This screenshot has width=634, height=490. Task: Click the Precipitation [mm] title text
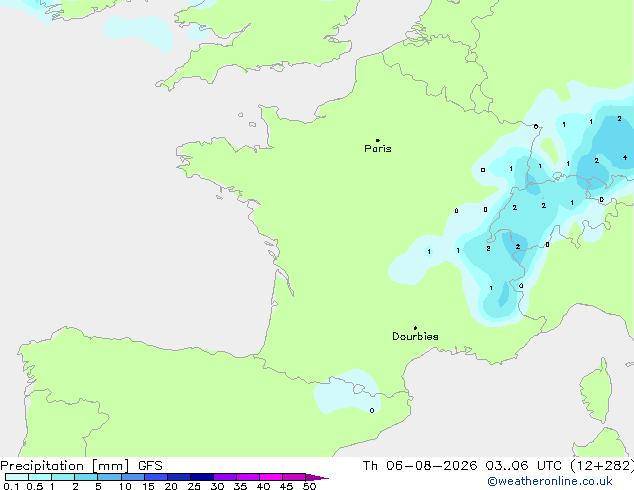65,466
